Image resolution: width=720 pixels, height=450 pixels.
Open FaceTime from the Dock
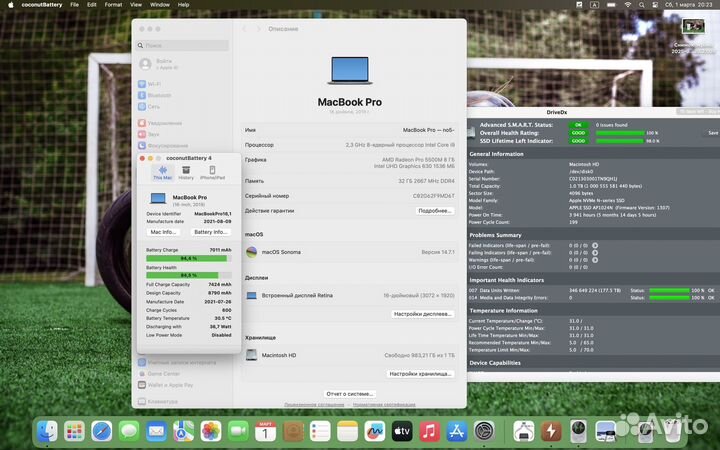click(x=238, y=431)
